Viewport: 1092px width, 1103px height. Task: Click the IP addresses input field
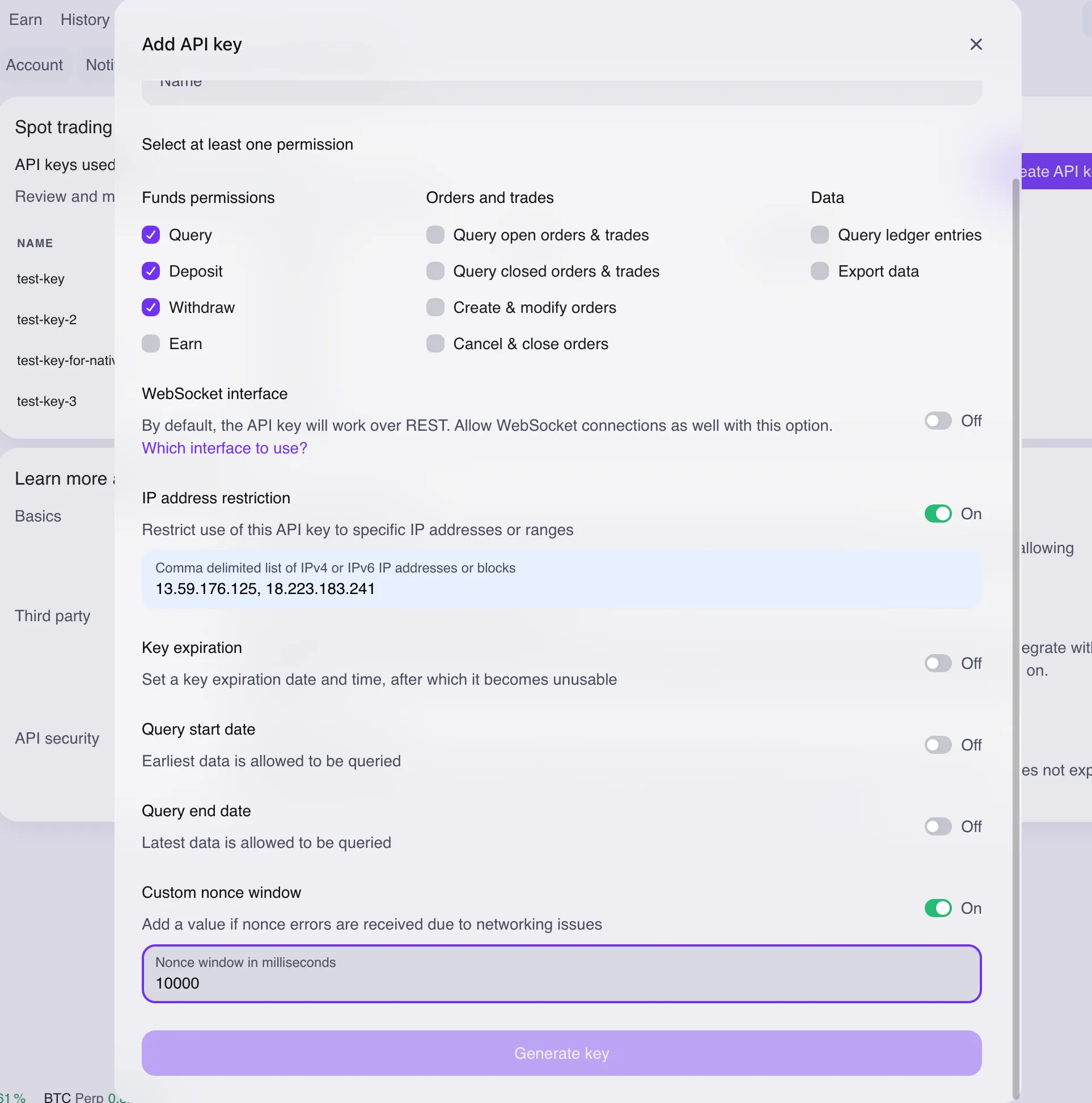click(x=561, y=588)
